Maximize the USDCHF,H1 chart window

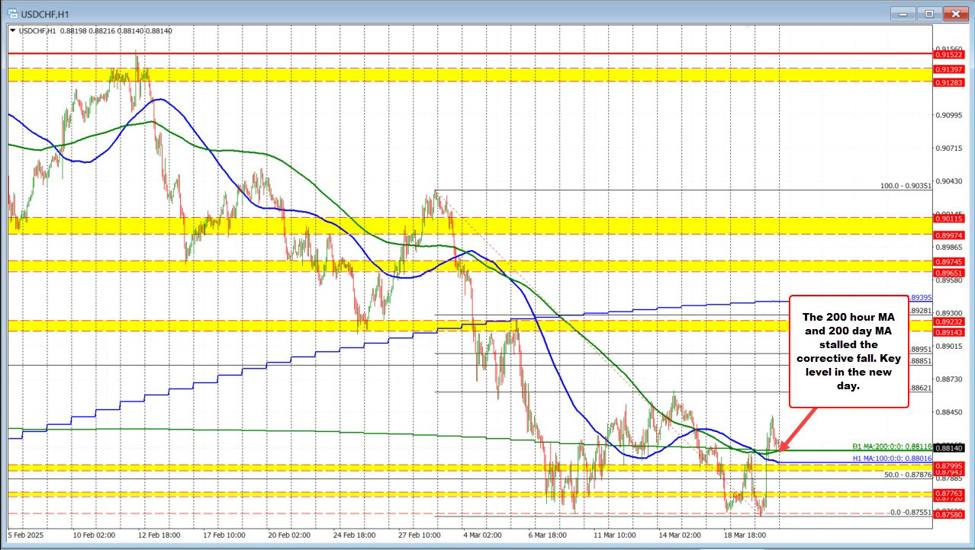928,13
